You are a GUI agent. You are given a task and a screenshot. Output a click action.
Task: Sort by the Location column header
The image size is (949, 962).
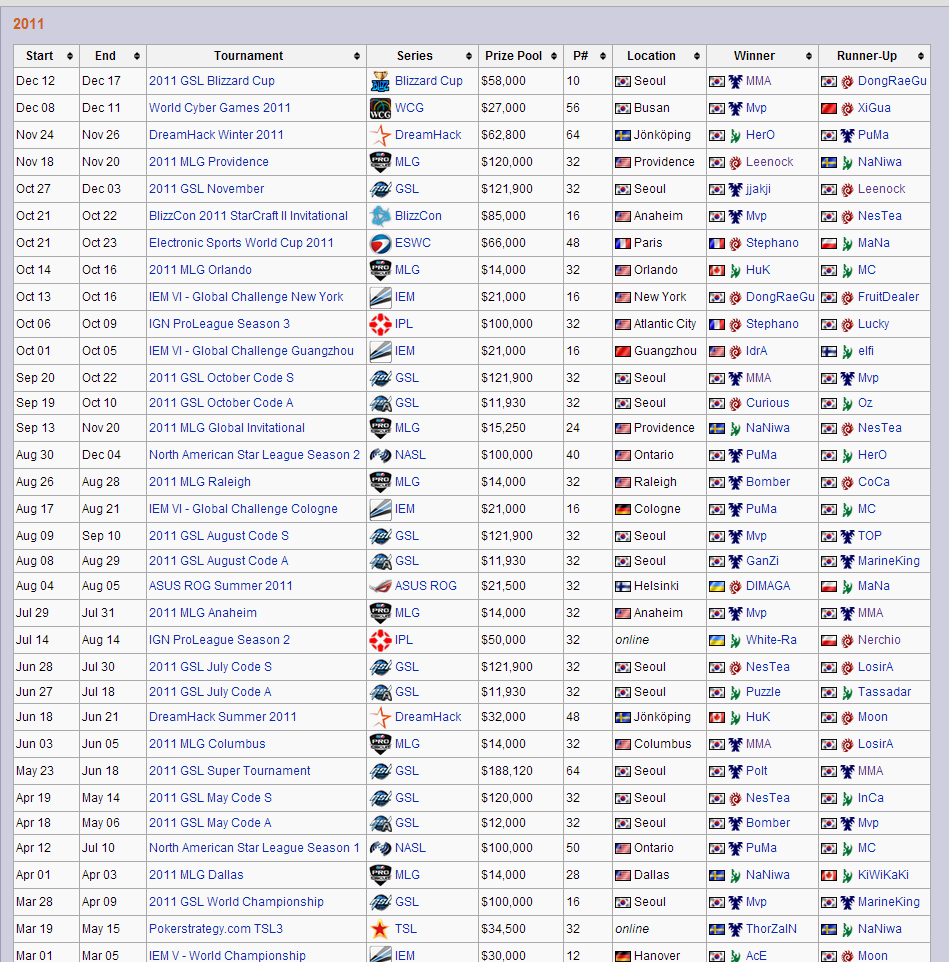pos(696,56)
